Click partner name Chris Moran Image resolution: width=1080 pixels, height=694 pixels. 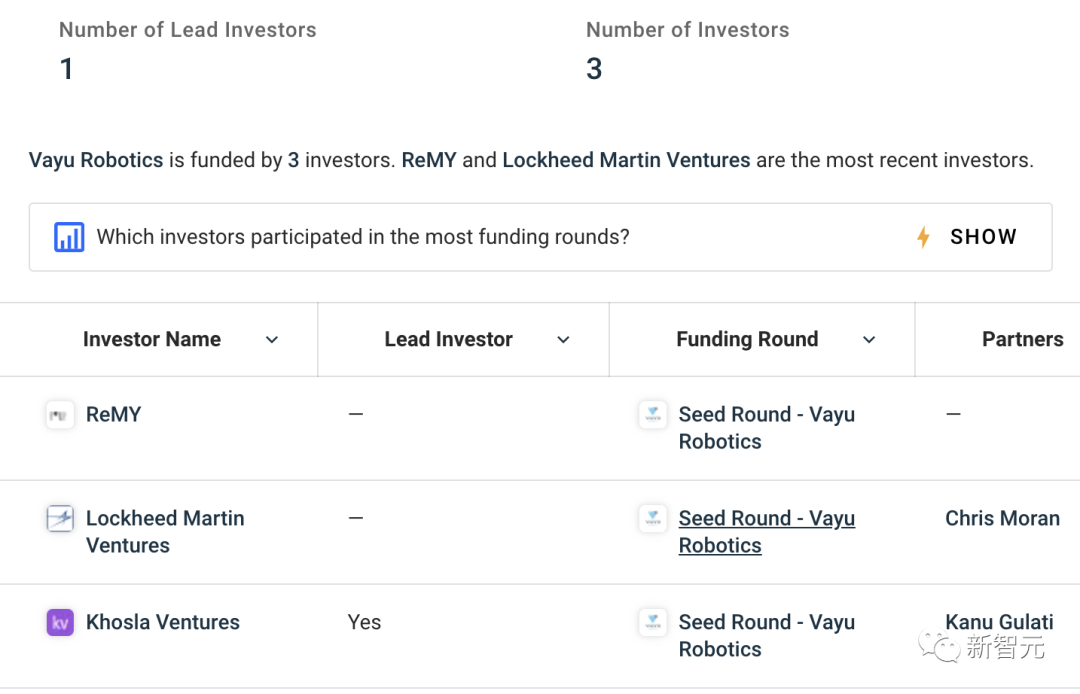(x=1002, y=519)
